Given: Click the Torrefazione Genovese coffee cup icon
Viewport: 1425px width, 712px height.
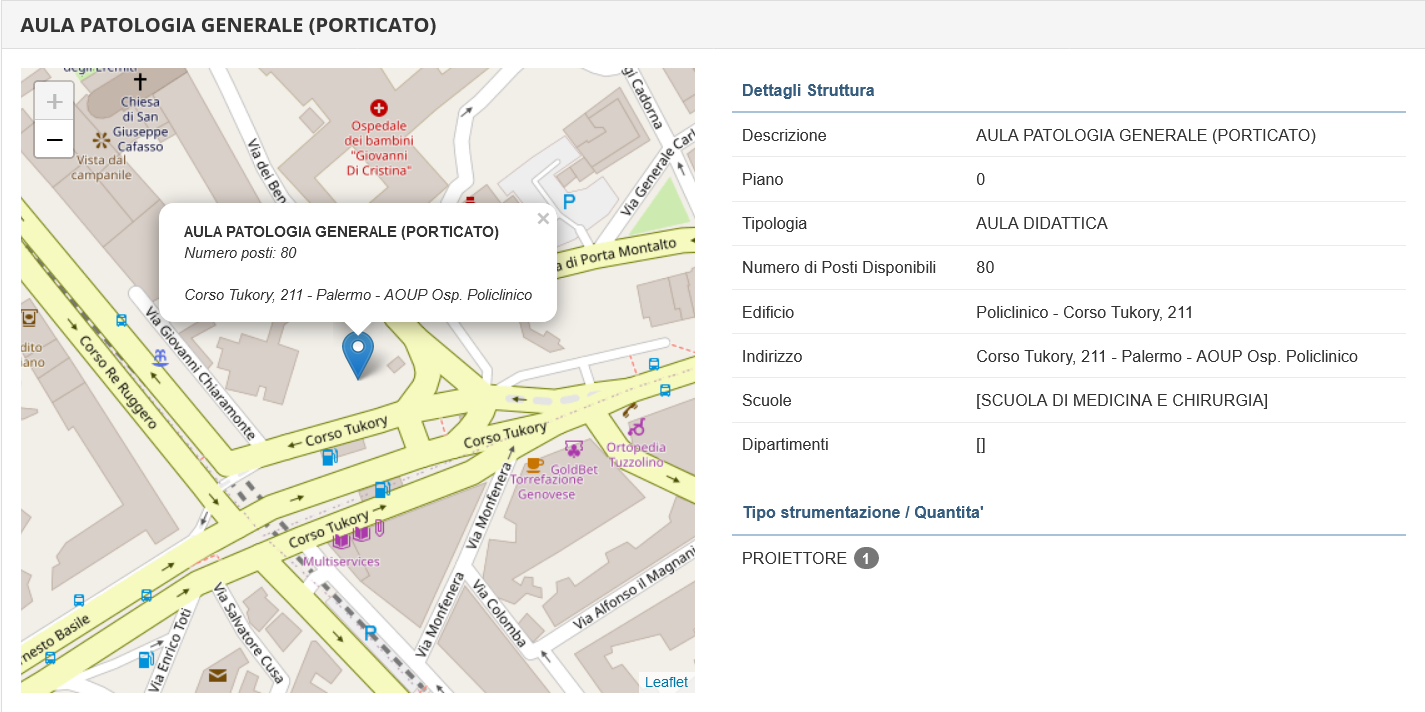Looking at the screenshot, I should 534,464.
